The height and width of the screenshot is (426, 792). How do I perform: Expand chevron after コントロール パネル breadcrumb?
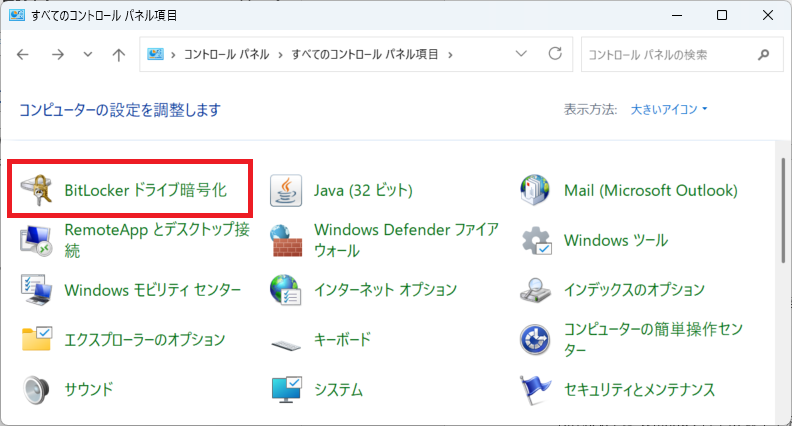click(280, 55)
